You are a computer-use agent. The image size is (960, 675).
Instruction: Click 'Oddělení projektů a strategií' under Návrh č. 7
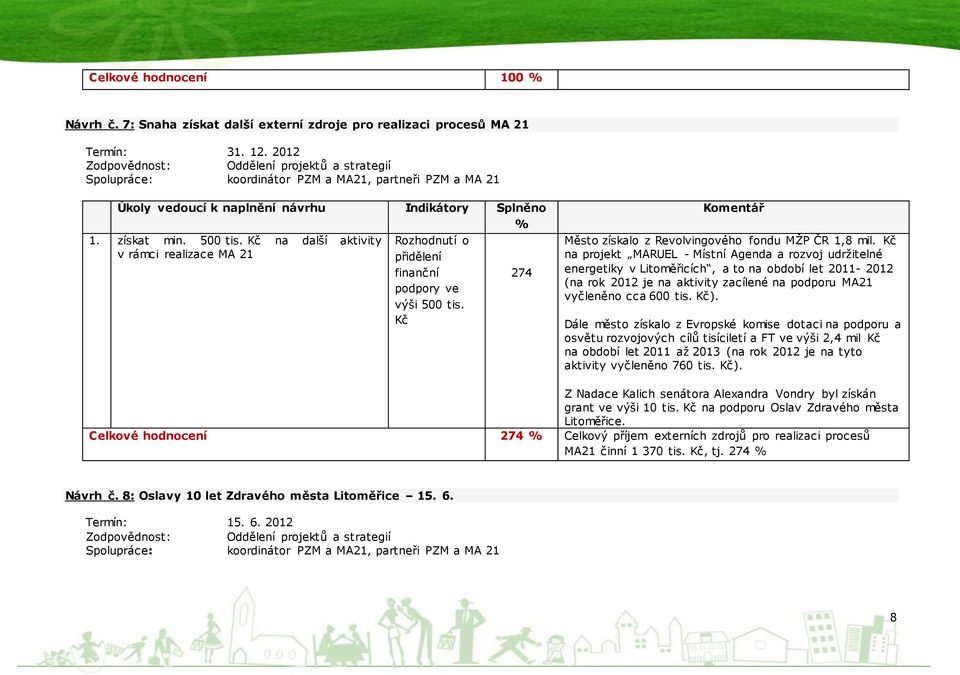[x=309, y=166]
